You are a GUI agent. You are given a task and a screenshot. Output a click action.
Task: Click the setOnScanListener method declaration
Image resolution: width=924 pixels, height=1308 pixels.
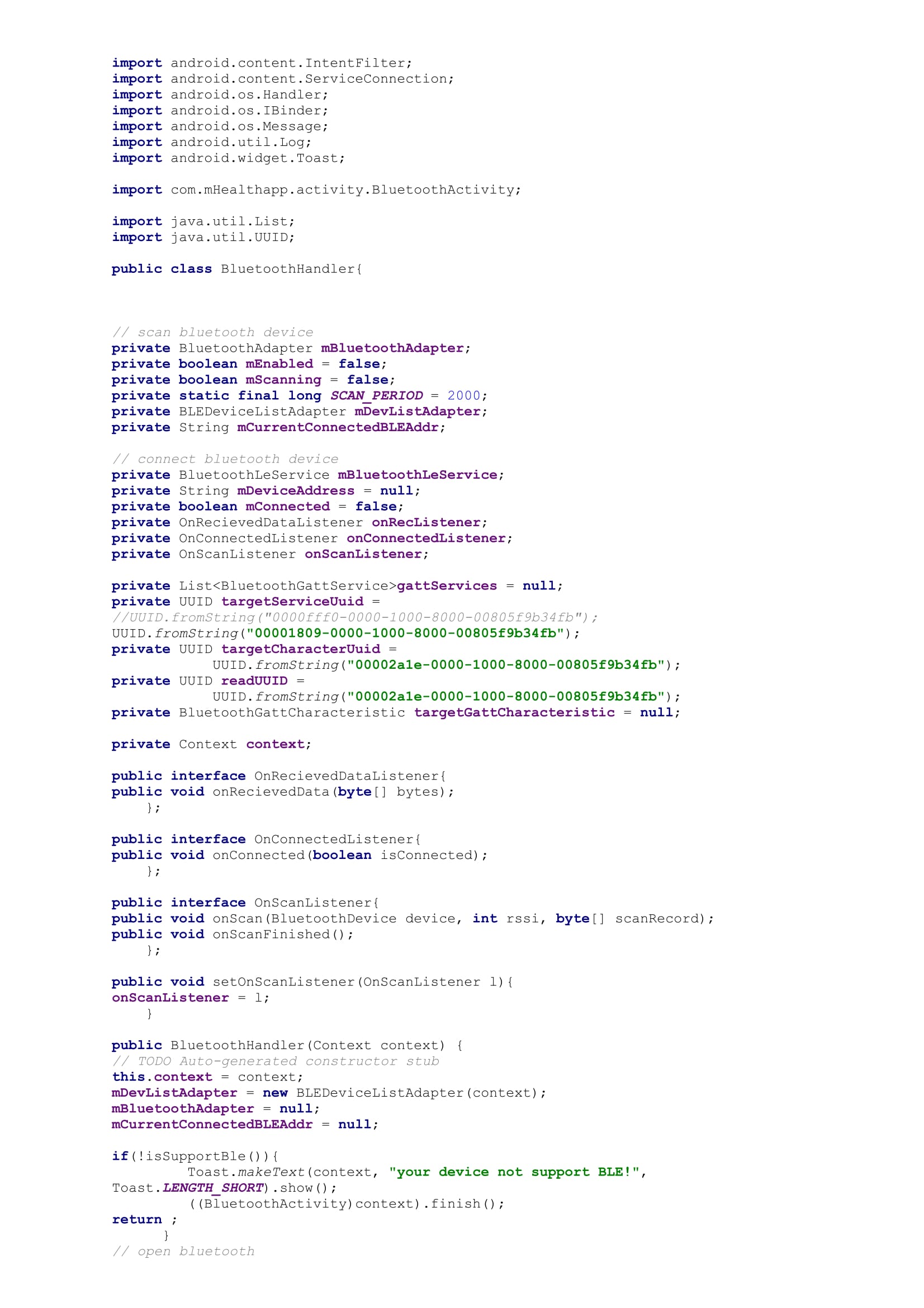pyautogui.click(x=312, y=981)
